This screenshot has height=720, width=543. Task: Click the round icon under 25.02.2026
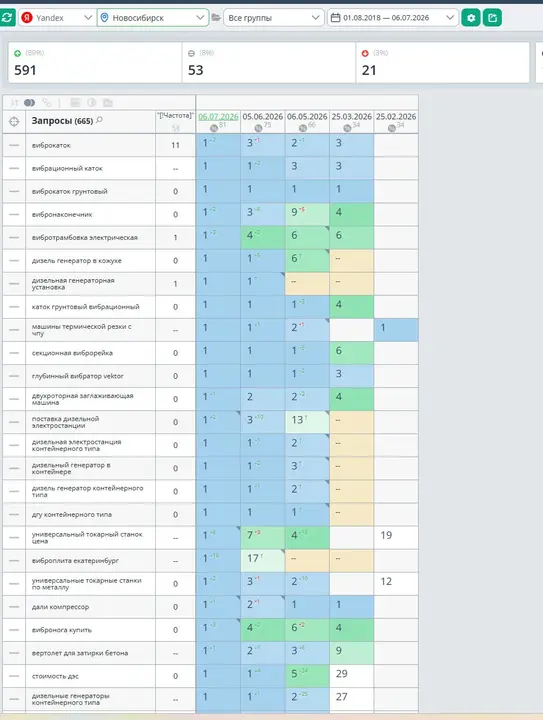point(392,128)
